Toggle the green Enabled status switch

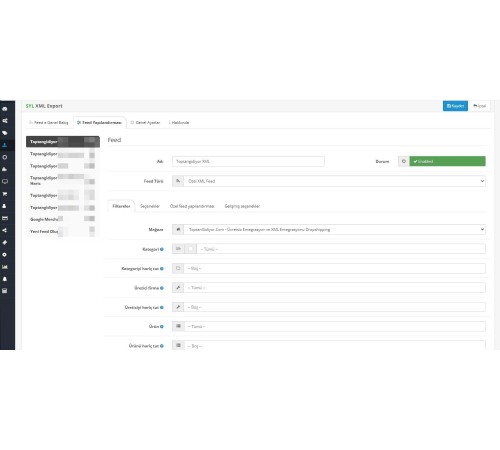(447, 161)
